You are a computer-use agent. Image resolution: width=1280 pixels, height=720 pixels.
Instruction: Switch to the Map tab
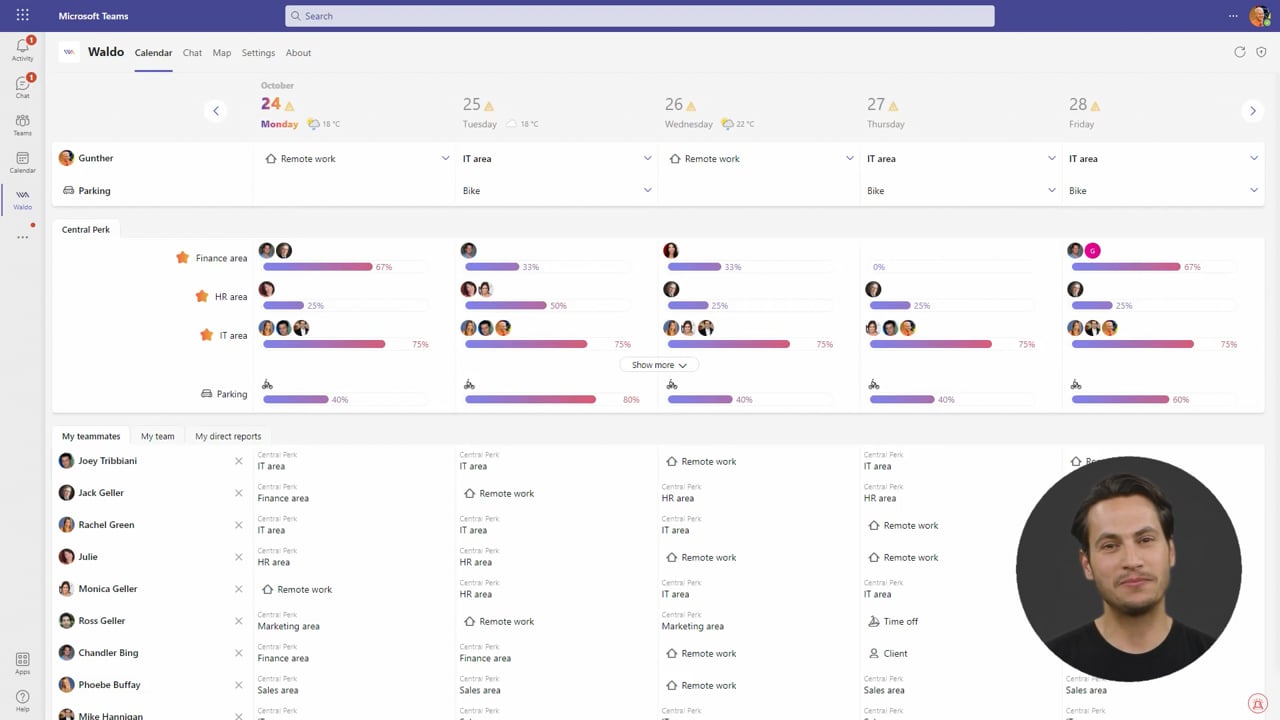click(222, 53)
